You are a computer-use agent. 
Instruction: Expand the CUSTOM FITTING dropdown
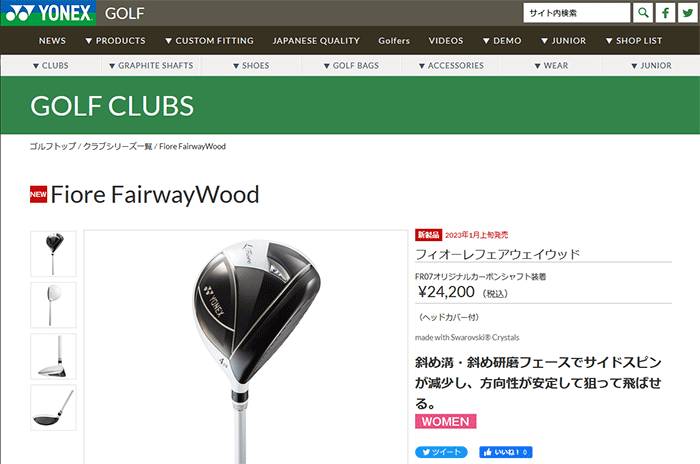209,41
